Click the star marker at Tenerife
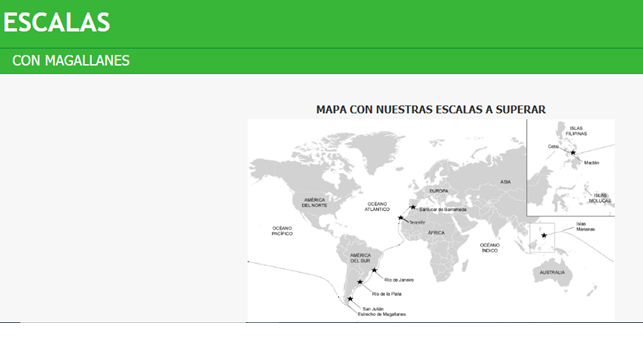This screenshot has width=643, height=361. coord(401,218)
